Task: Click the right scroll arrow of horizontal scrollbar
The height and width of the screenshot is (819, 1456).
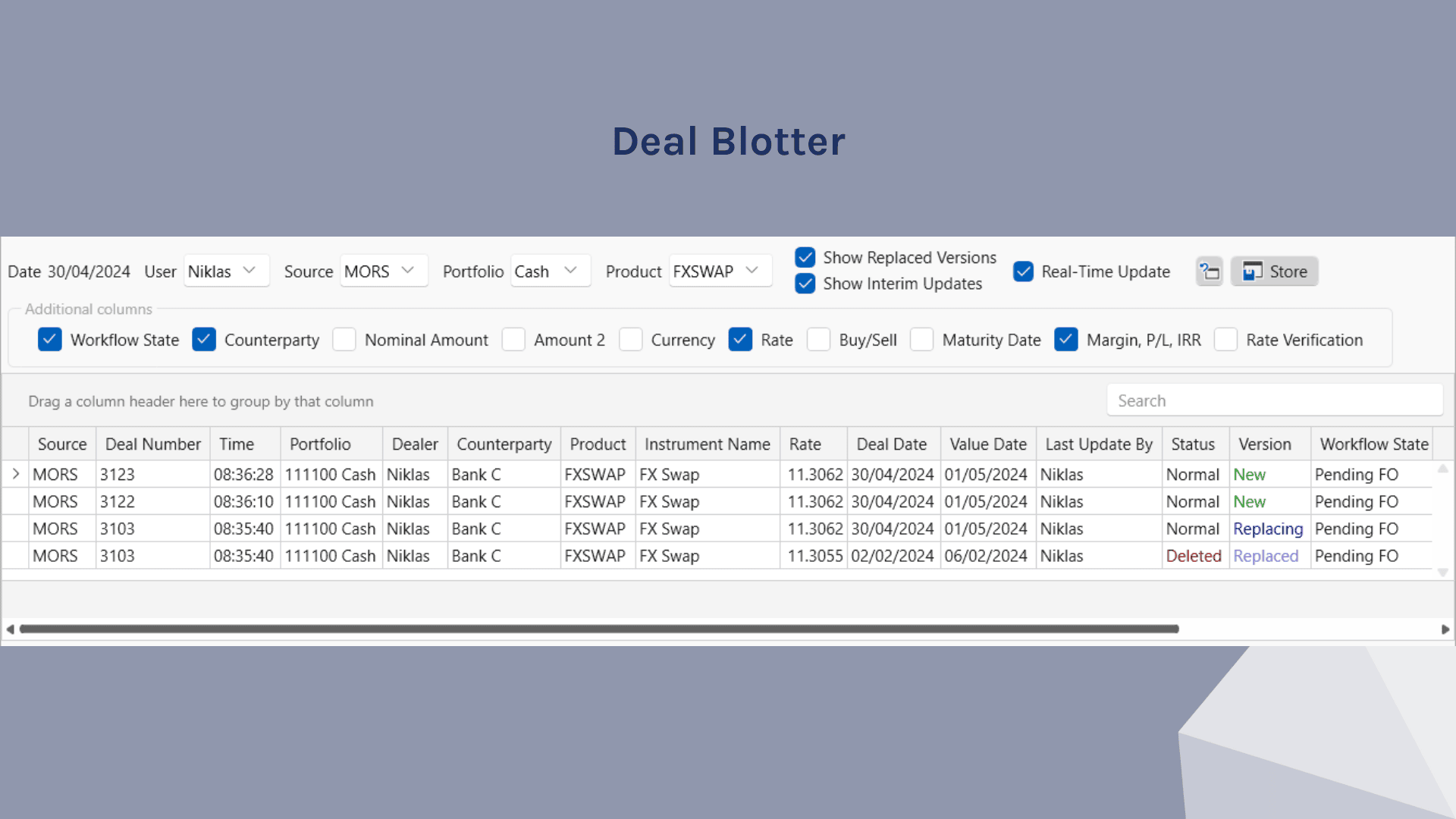Action: (1445, 629)
